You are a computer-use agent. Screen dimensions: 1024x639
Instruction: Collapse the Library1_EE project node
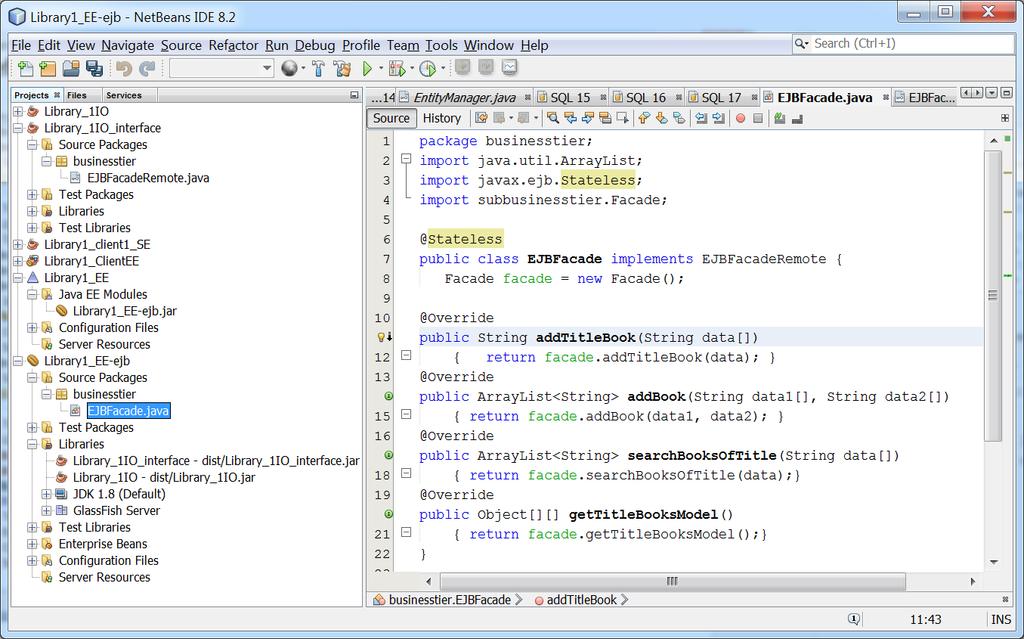[18, 278]
